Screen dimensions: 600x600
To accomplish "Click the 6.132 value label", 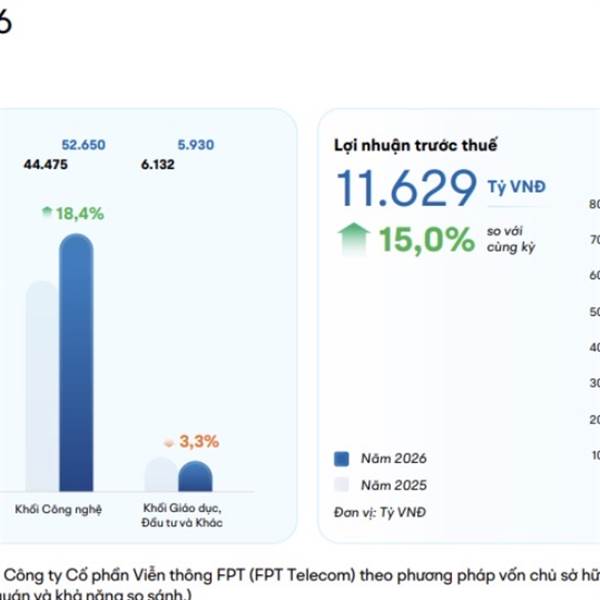I will coord(159,165).
